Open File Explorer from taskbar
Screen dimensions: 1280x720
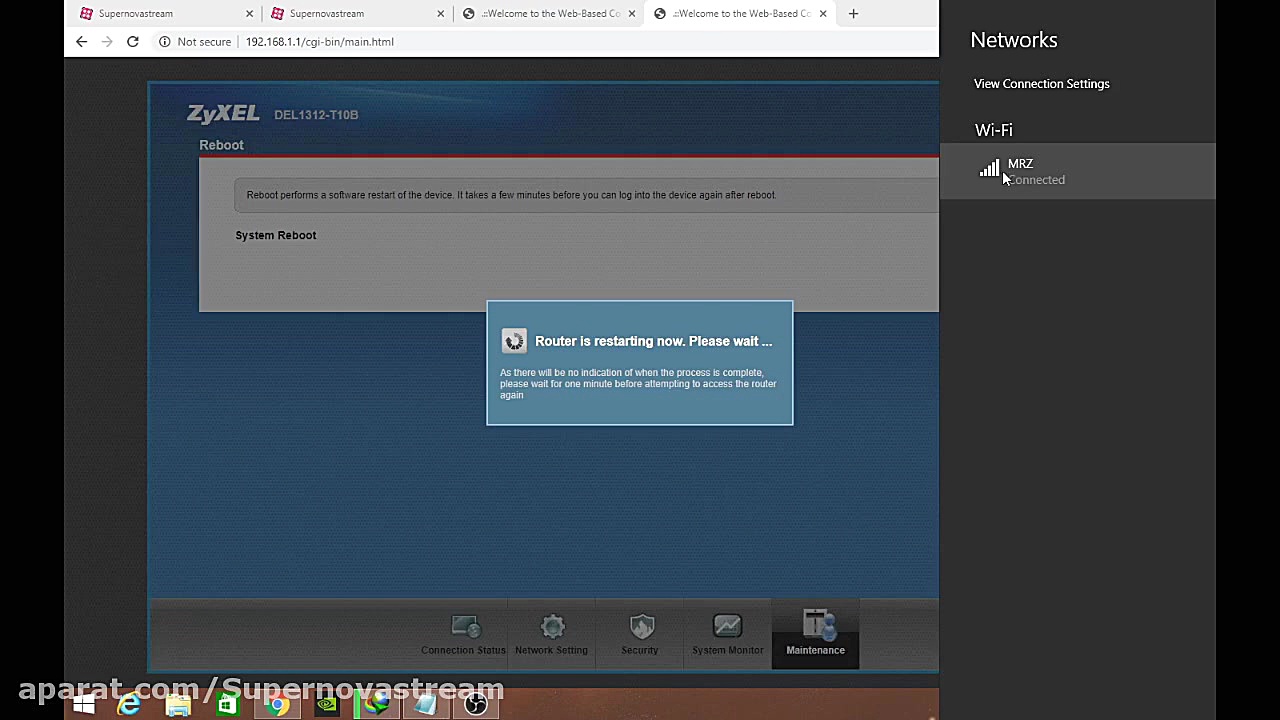coord(178,705)
